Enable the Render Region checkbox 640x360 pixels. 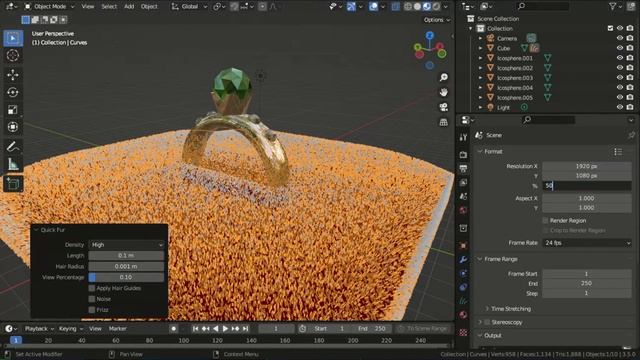[545, 220]
